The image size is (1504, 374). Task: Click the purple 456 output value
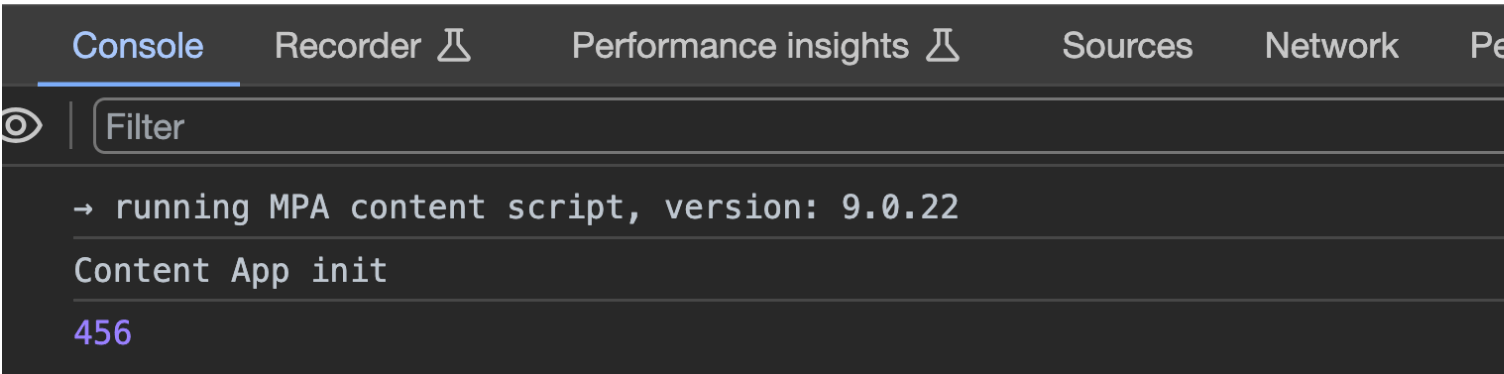tap(103, 333)
